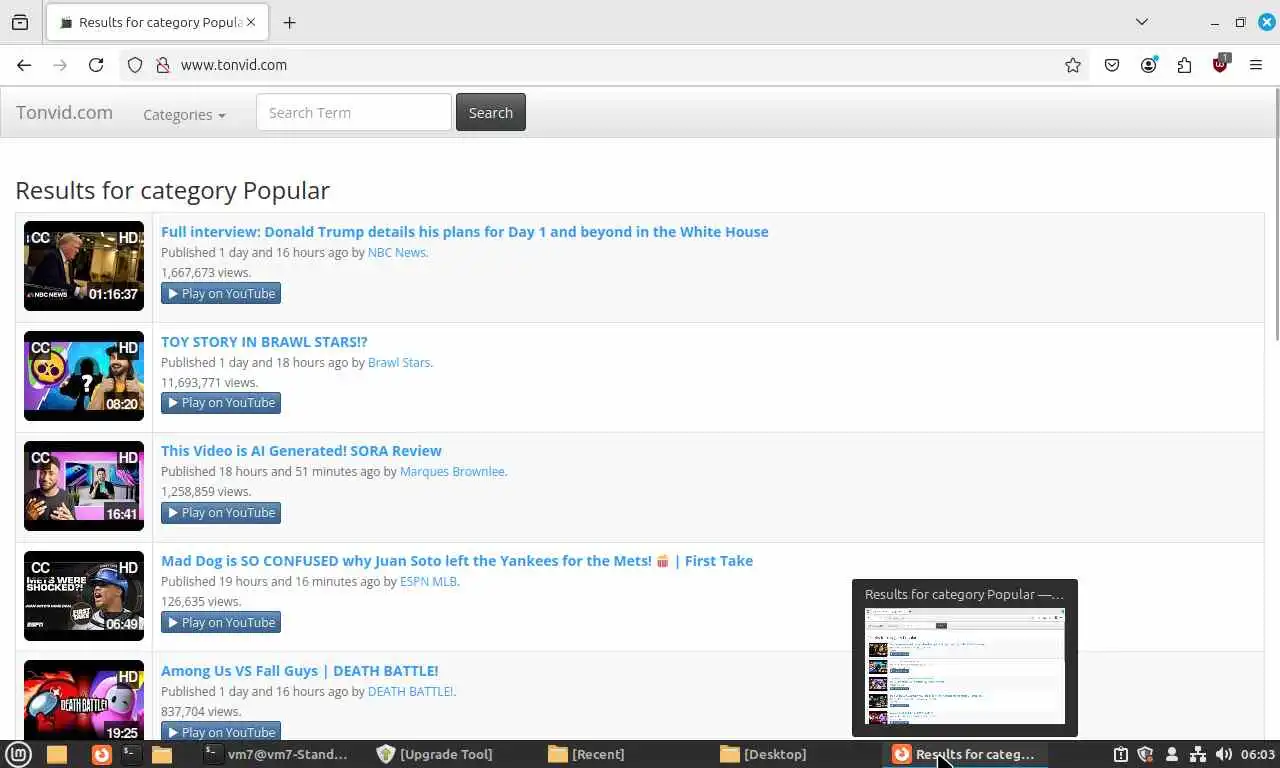
Task: Open the SORA Review video title
Action: tap(301, 450)
